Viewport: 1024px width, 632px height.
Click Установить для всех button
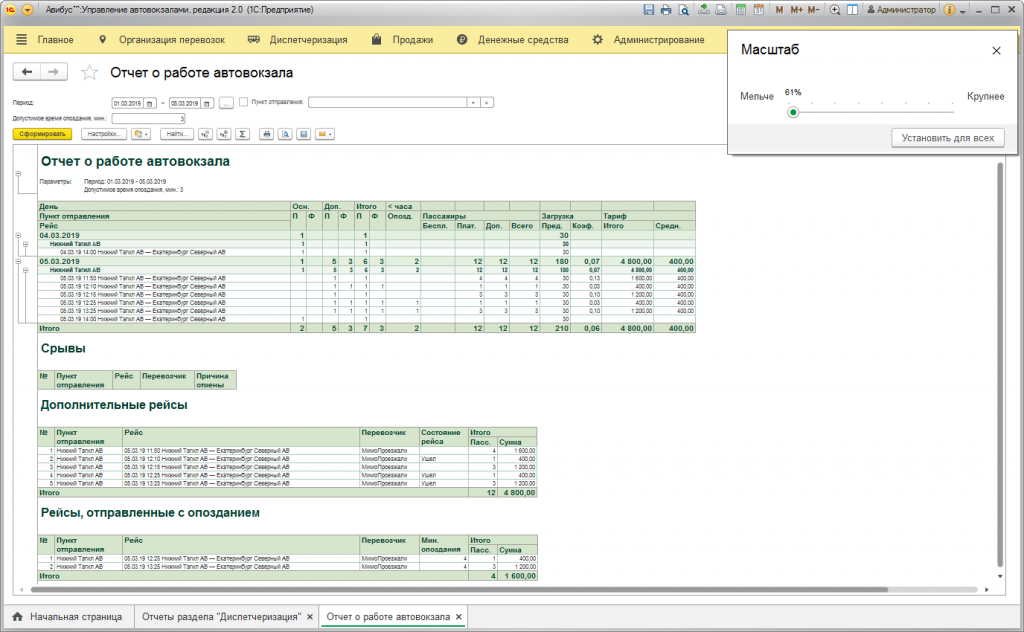point(947,138)
